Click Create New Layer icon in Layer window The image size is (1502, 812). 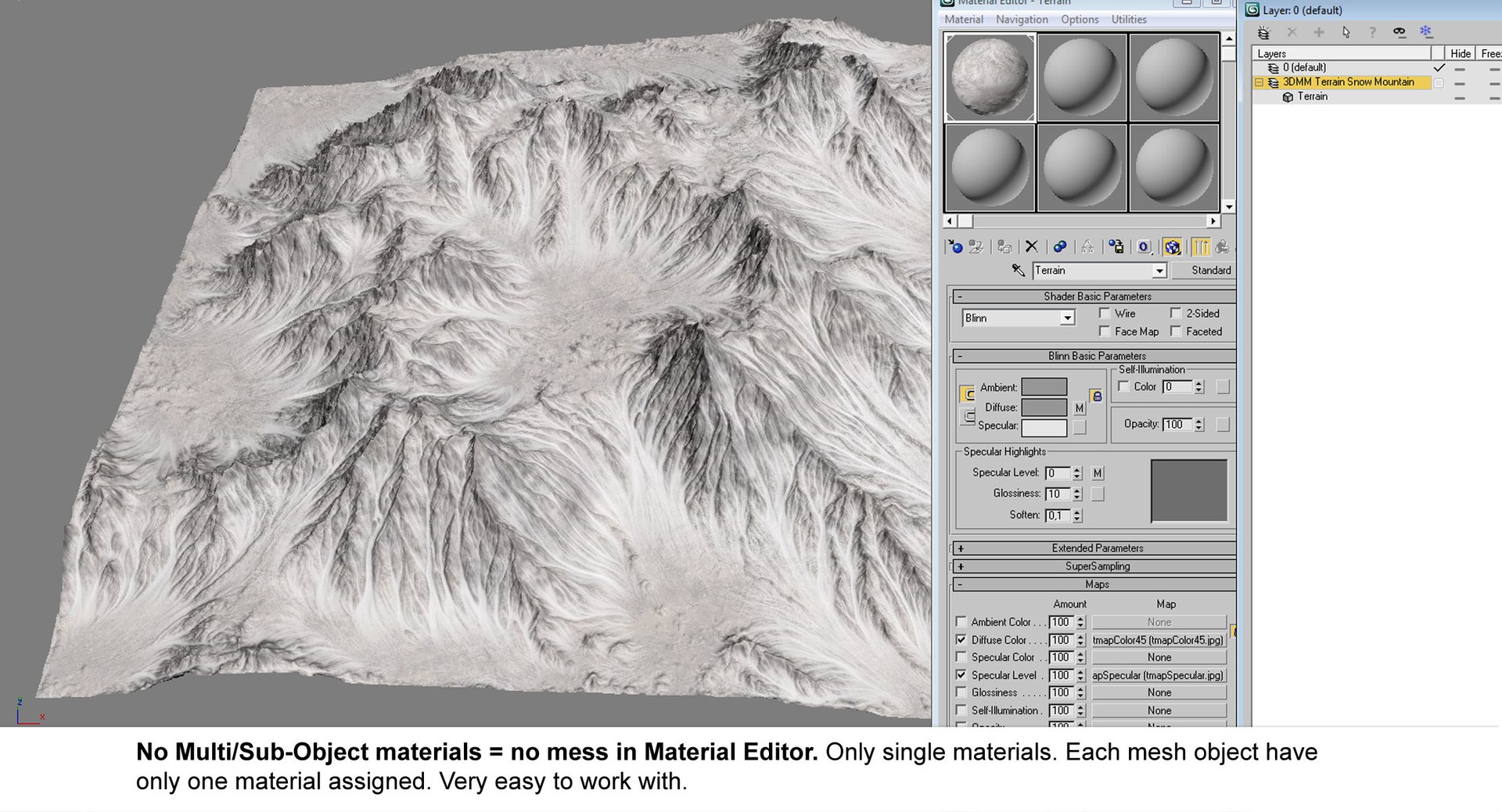(1263, 32)
